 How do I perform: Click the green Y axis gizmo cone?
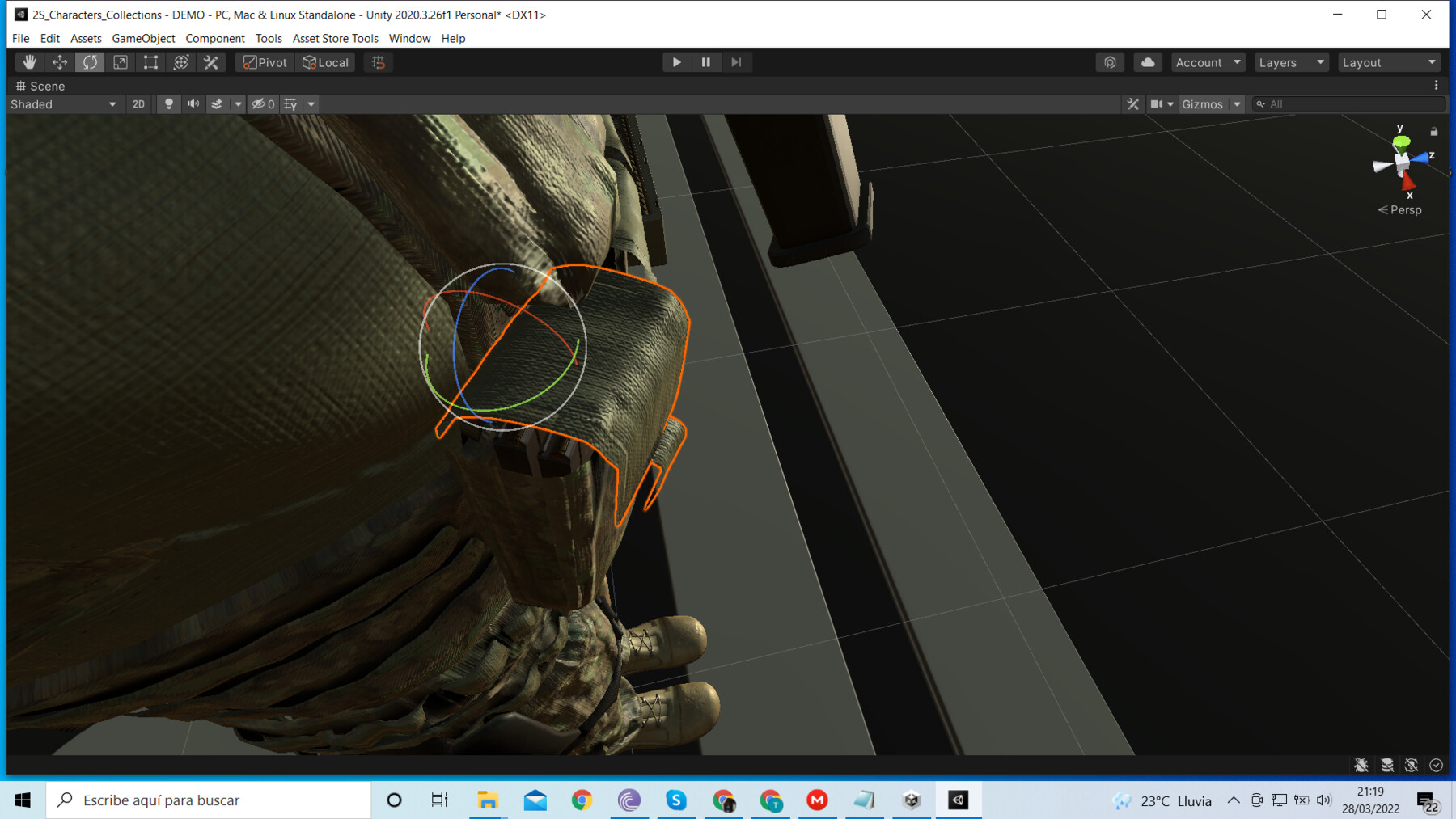tap(1401, 142)
